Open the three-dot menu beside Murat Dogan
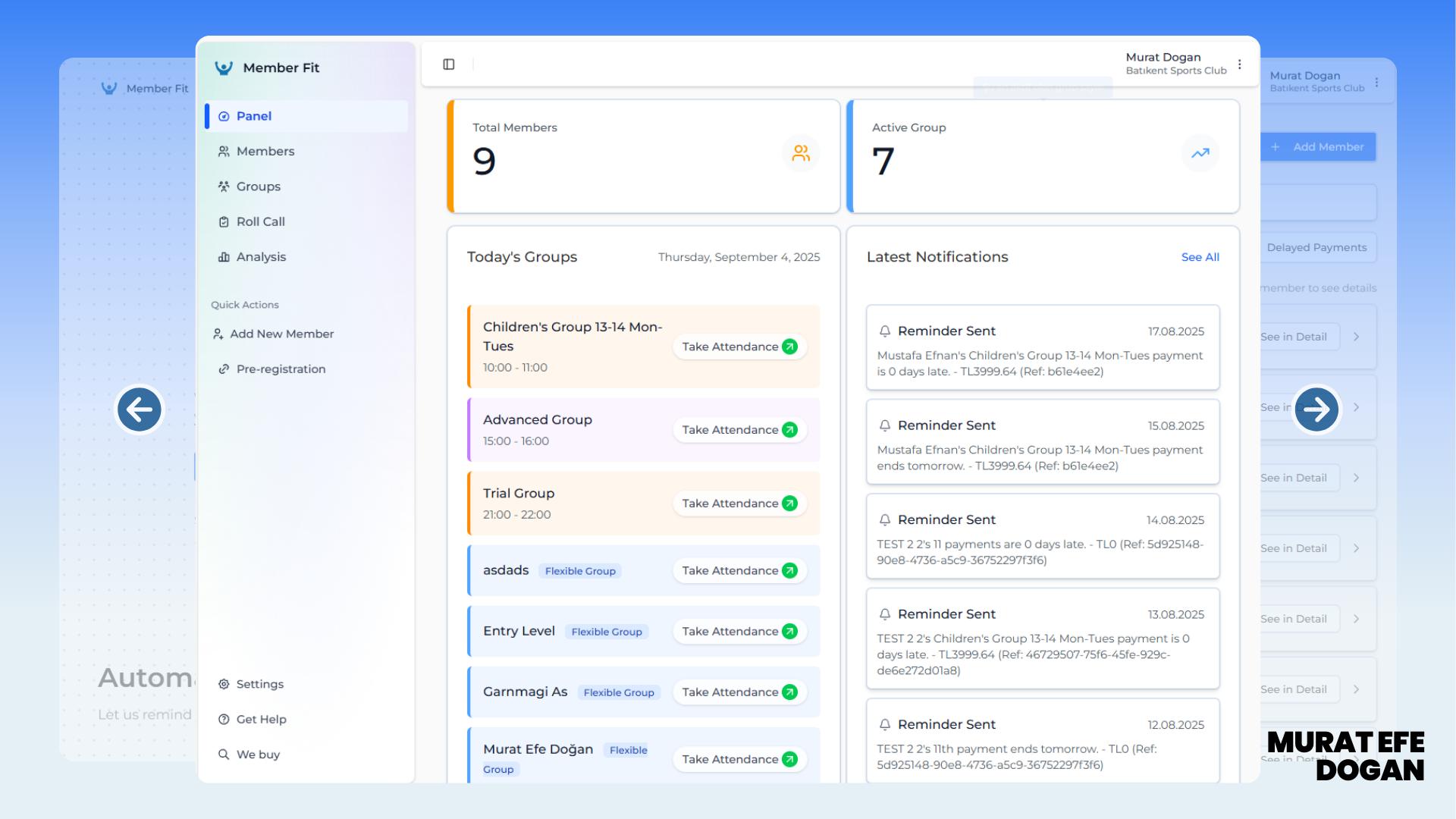1456x819 pixels. [1240, 64]
